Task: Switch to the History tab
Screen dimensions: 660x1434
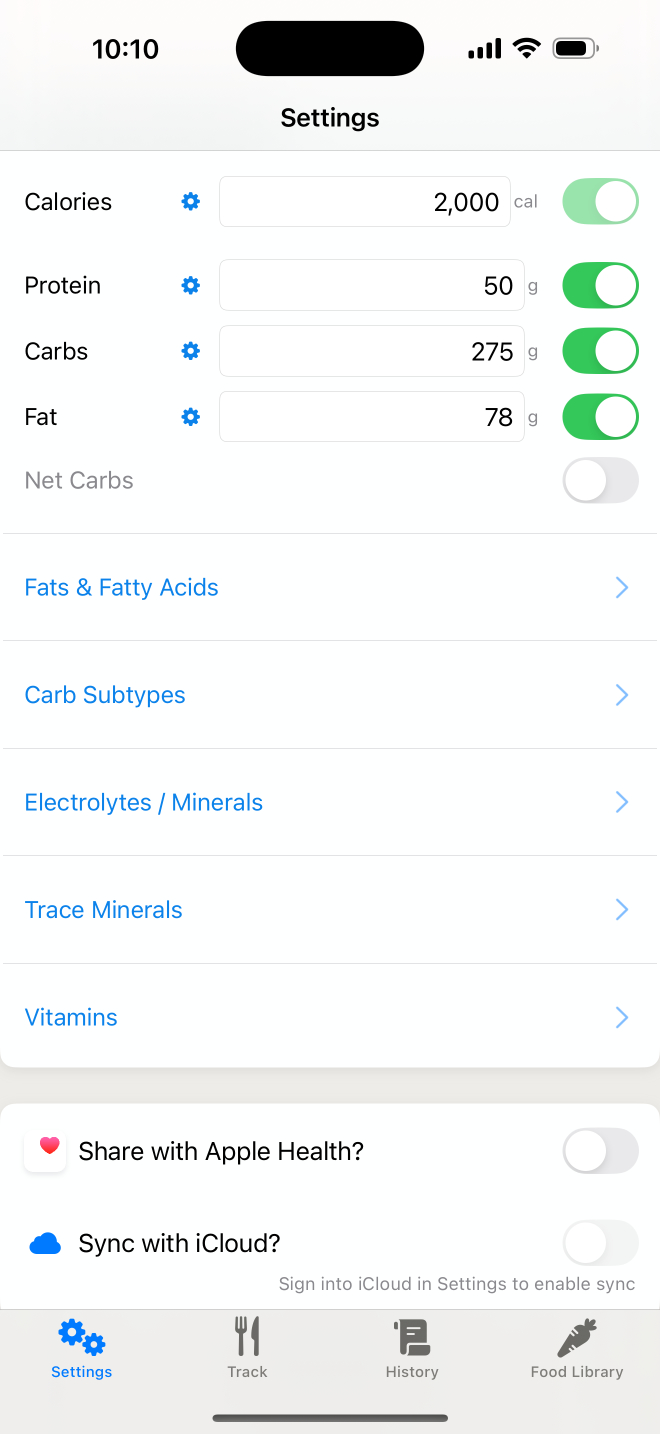Action: coord(412,1348)
